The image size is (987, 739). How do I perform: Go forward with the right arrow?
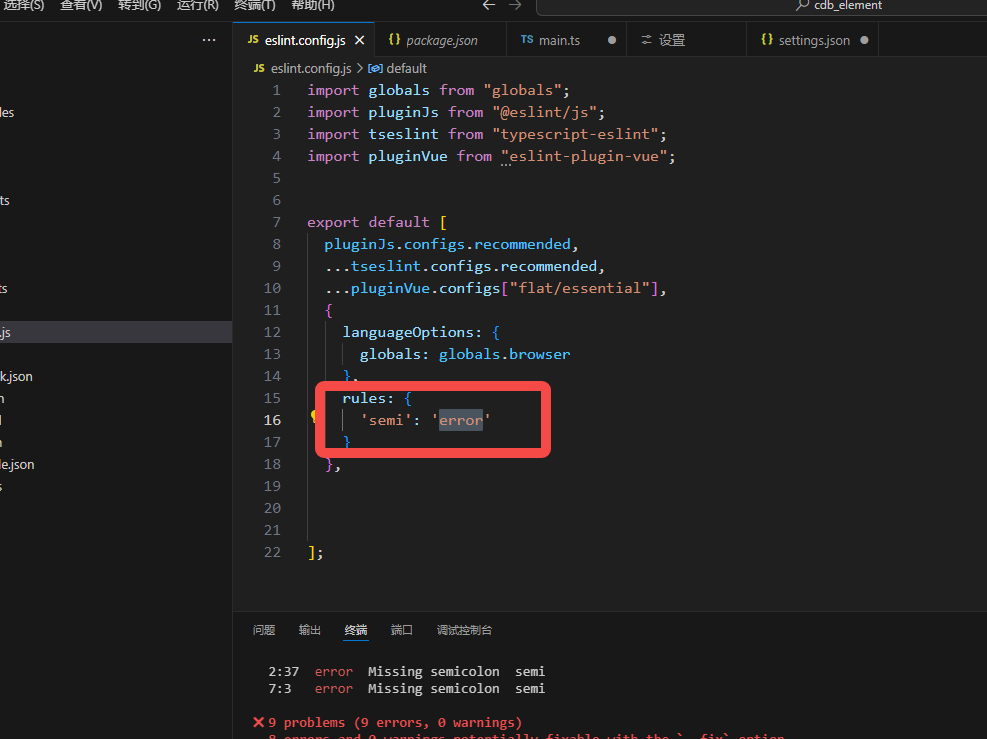[515, 5]
